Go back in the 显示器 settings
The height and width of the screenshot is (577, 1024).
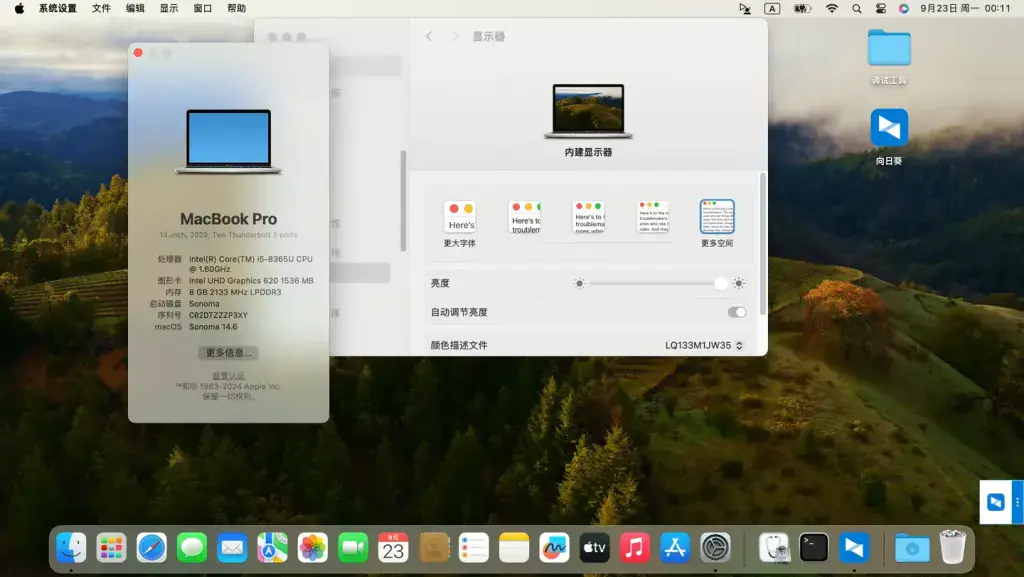(429, 37)
